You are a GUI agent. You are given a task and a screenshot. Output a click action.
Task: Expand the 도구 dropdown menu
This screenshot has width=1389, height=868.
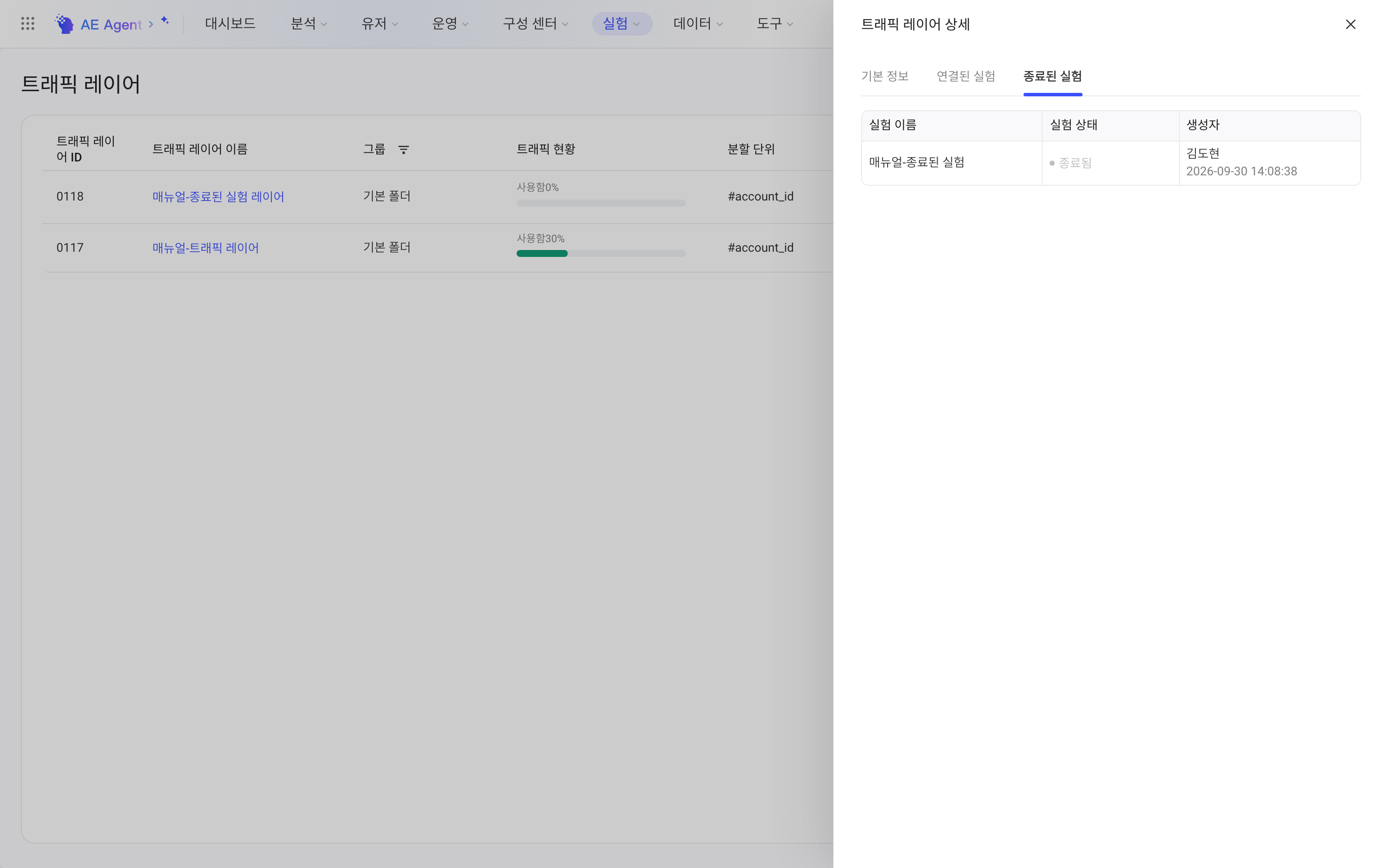(775, 23)
